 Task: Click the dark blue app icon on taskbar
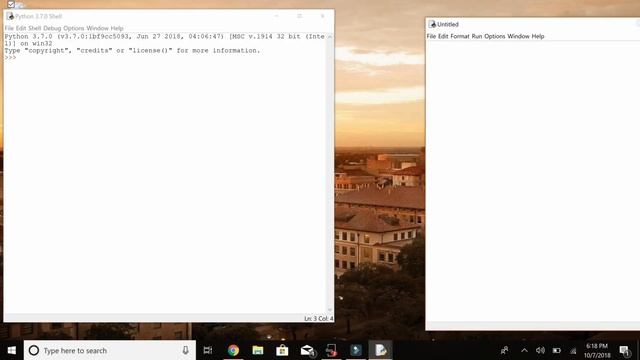click(x=356, y=350)
